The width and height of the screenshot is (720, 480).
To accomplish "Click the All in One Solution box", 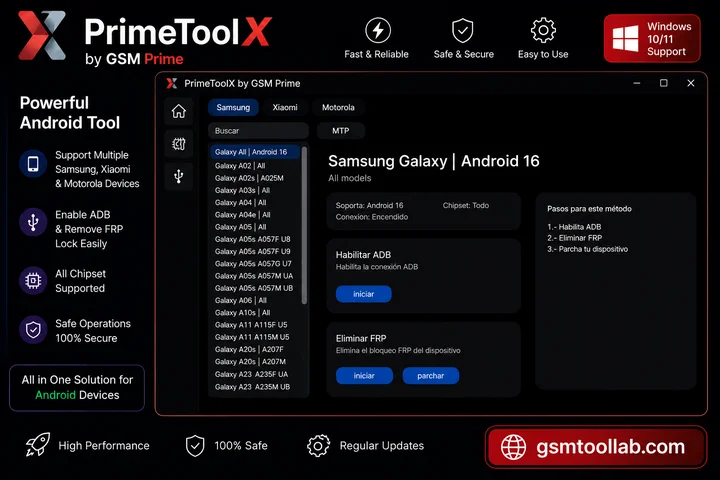I will pos(77,388).
